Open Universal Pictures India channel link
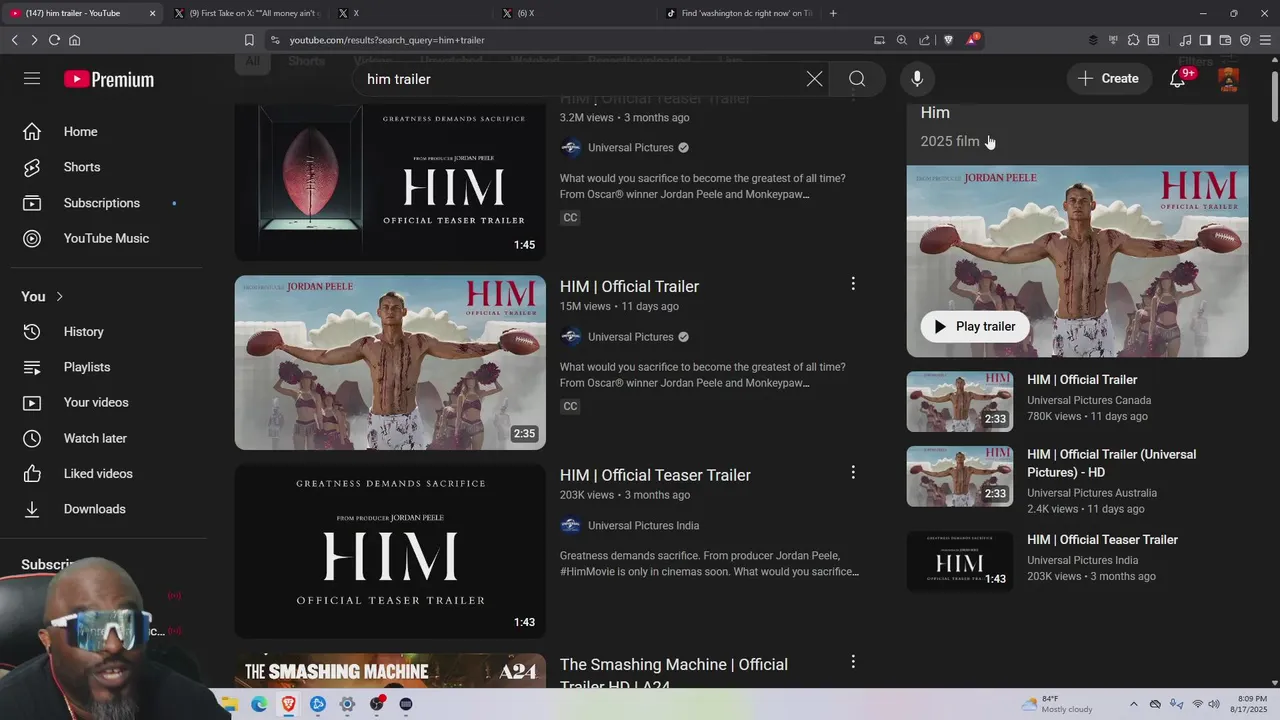Screen dimensions: 1280x720 (643, 526)
